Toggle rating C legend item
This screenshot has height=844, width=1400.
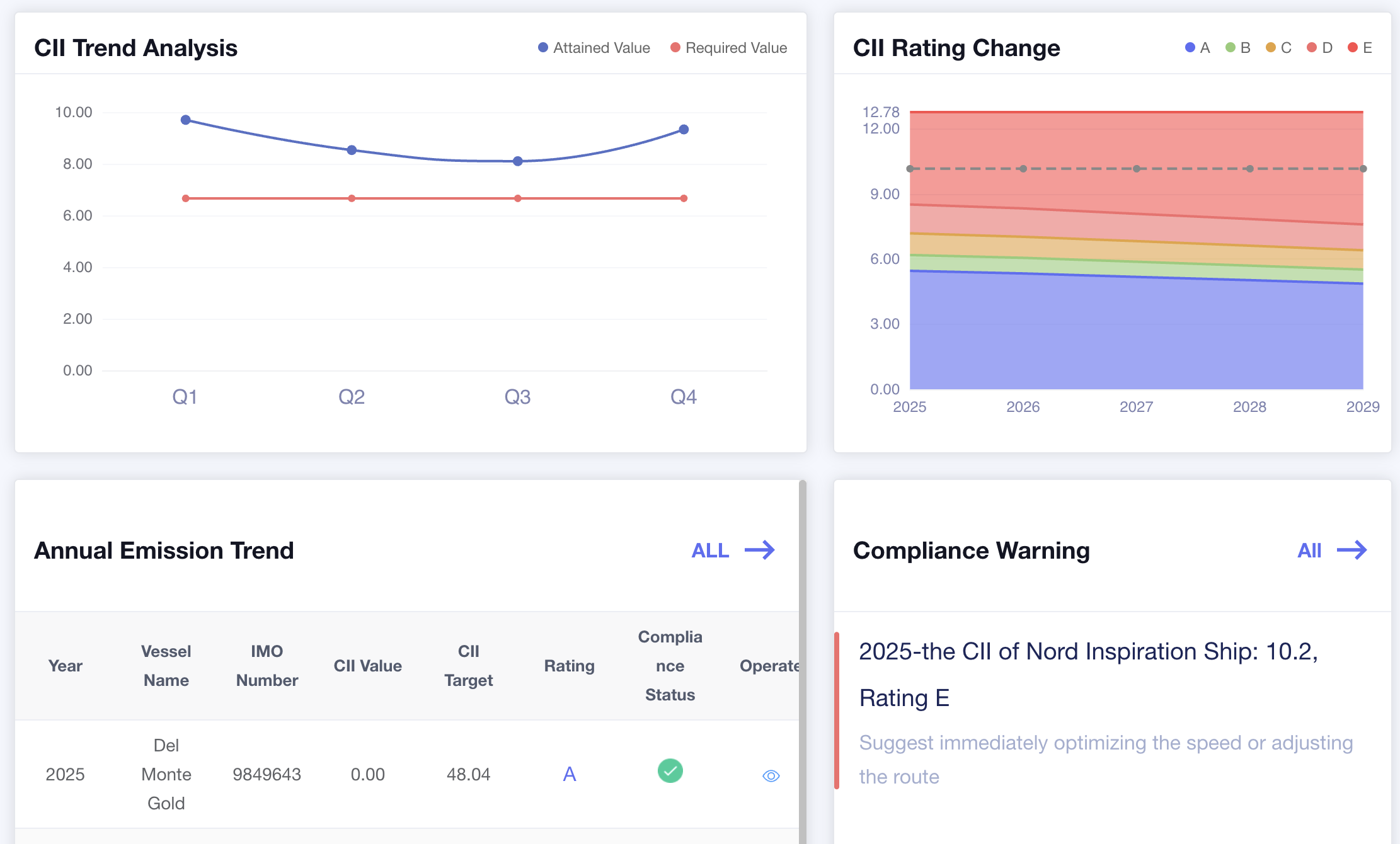coord(1278,48)
